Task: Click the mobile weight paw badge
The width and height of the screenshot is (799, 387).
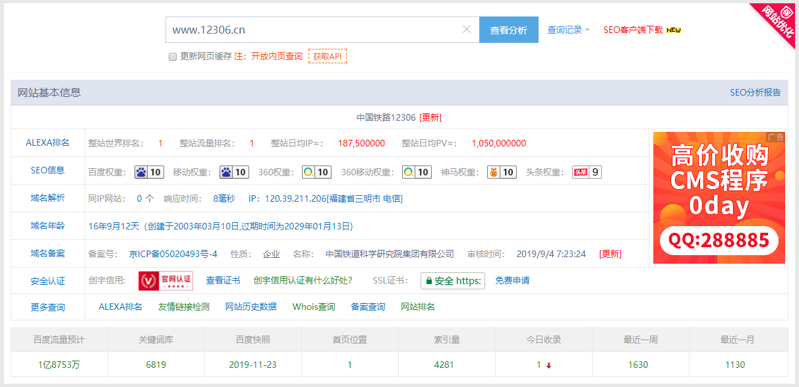Action: 234,172
